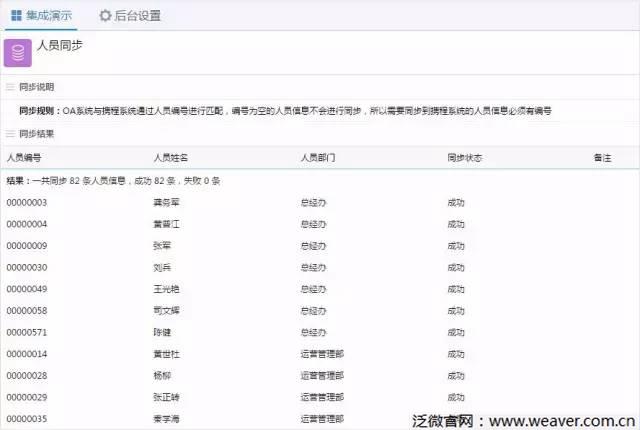Image resolution: width=640 pixels, height=430 pixels.
Task: Click the purple database icon for 人员同步
Action: pyautogui.click(x=18, y=53)
